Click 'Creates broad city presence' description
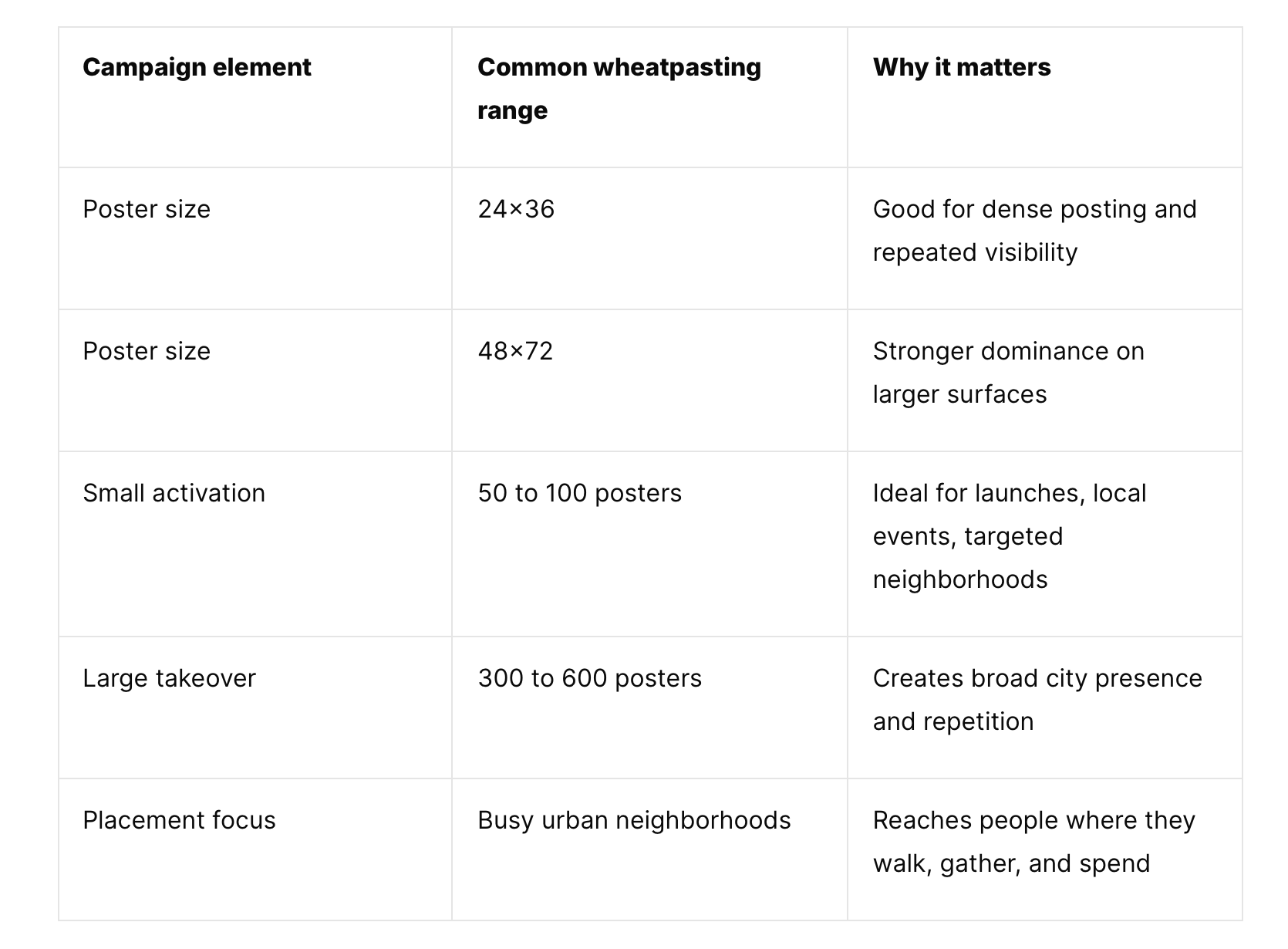 1037,700
